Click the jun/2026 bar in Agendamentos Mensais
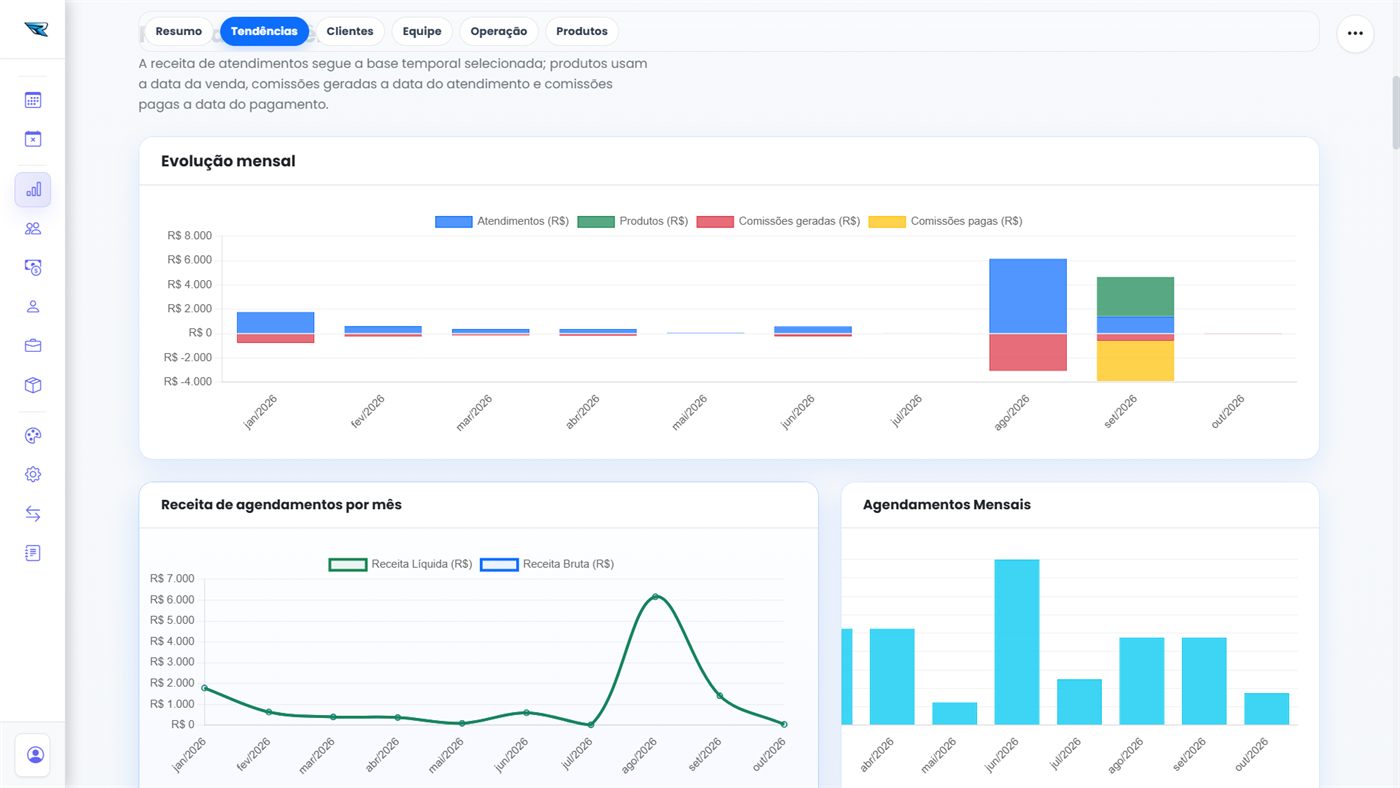The height and width of the screenshot is (788, 1400). click(x=1017, y=642)
